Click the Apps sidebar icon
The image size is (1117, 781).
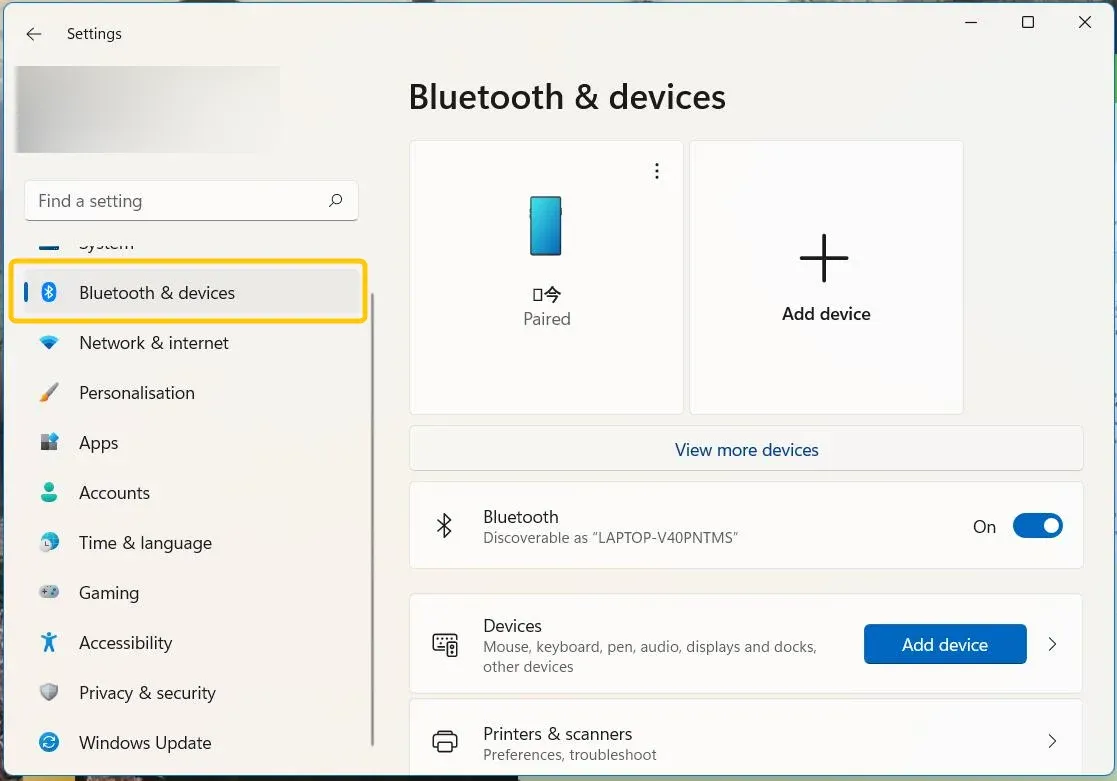tap(49, 442)
